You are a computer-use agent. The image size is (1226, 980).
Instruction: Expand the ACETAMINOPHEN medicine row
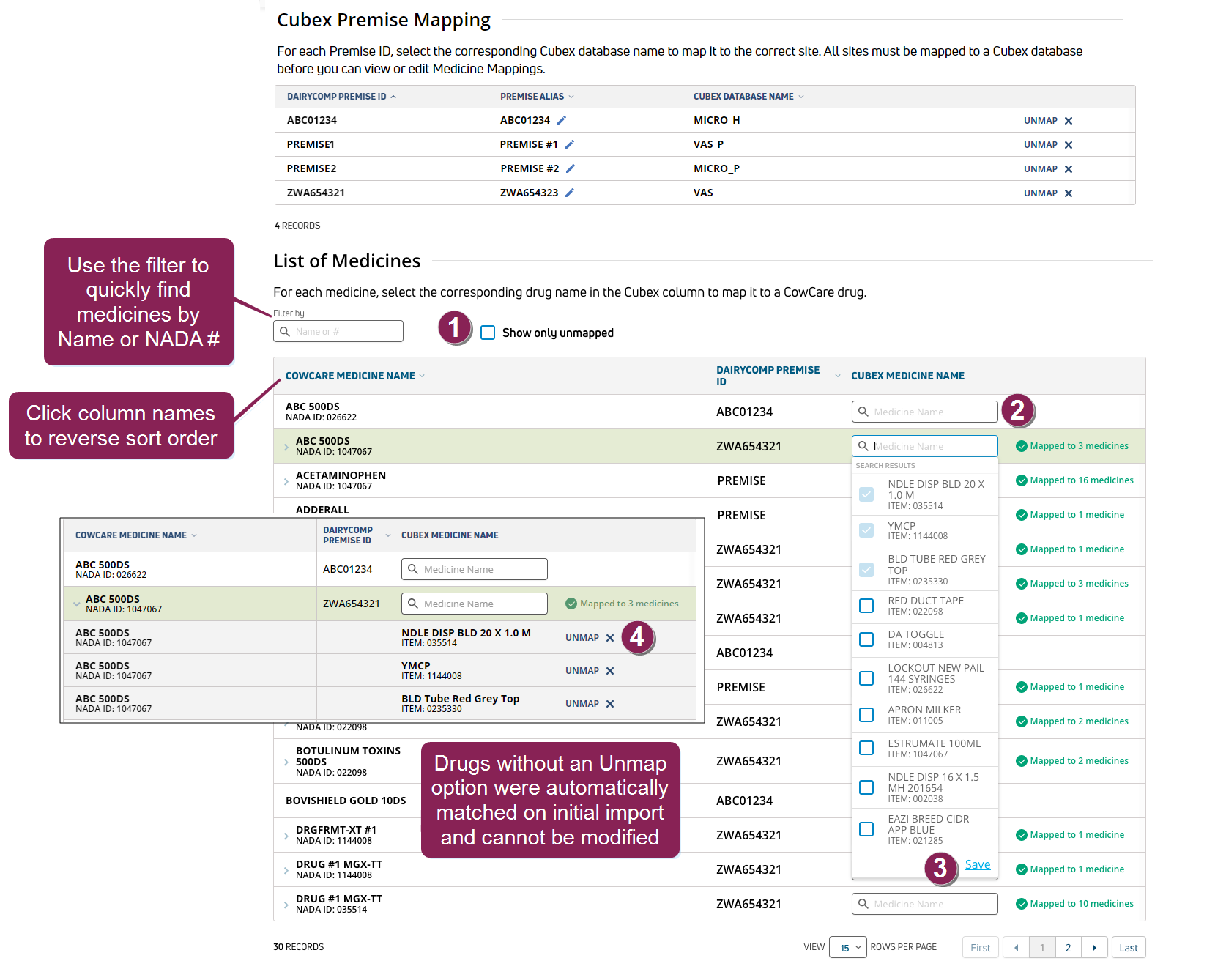click(x=286, y=481)
